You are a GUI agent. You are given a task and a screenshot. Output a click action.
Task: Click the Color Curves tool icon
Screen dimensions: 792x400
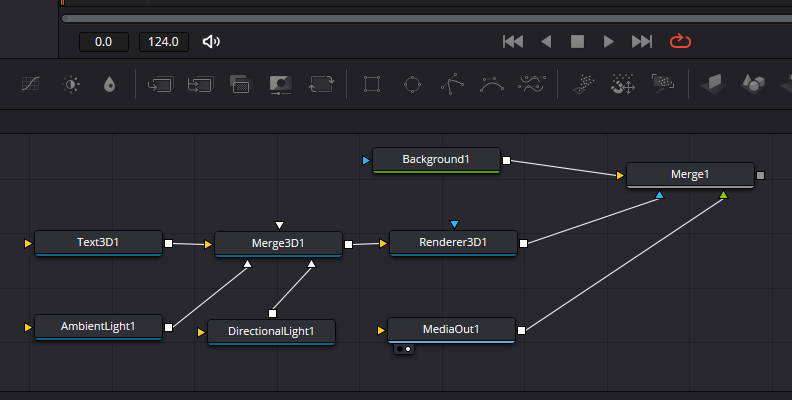tap(31, 85)
